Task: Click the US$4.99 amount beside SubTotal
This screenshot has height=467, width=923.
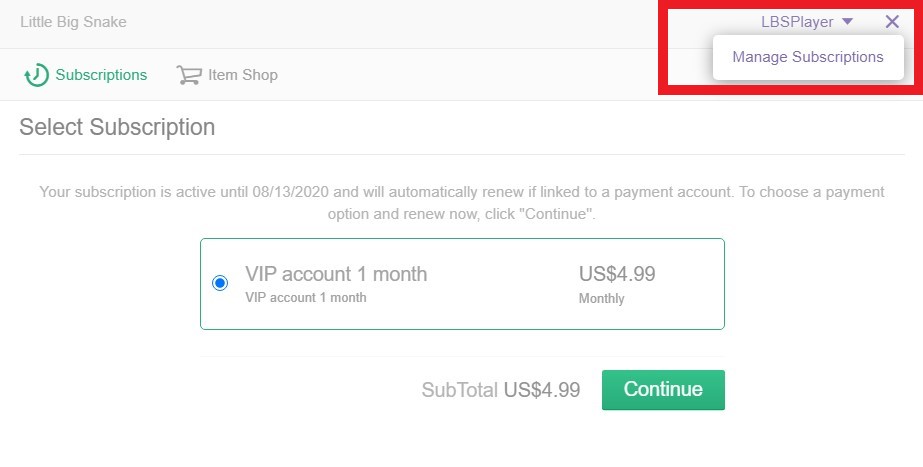Action: point(542,390)
